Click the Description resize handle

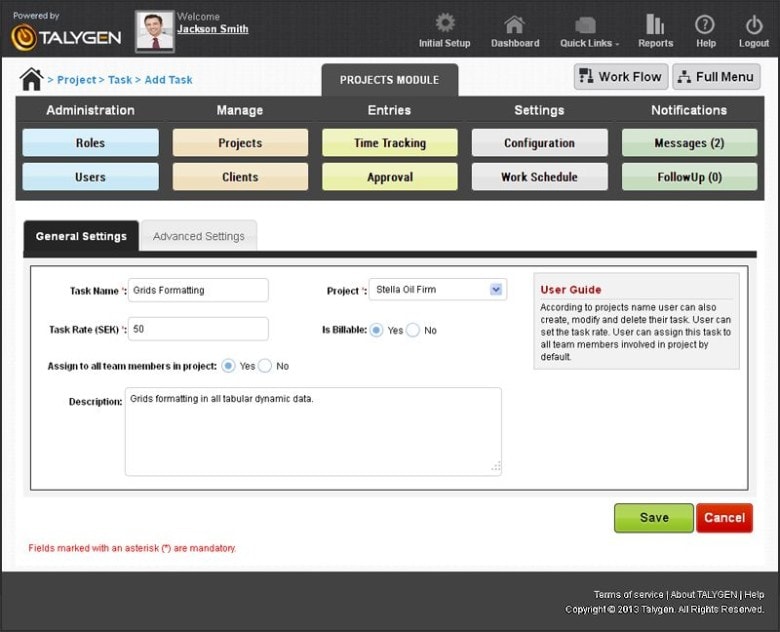[x=496, y=466]
